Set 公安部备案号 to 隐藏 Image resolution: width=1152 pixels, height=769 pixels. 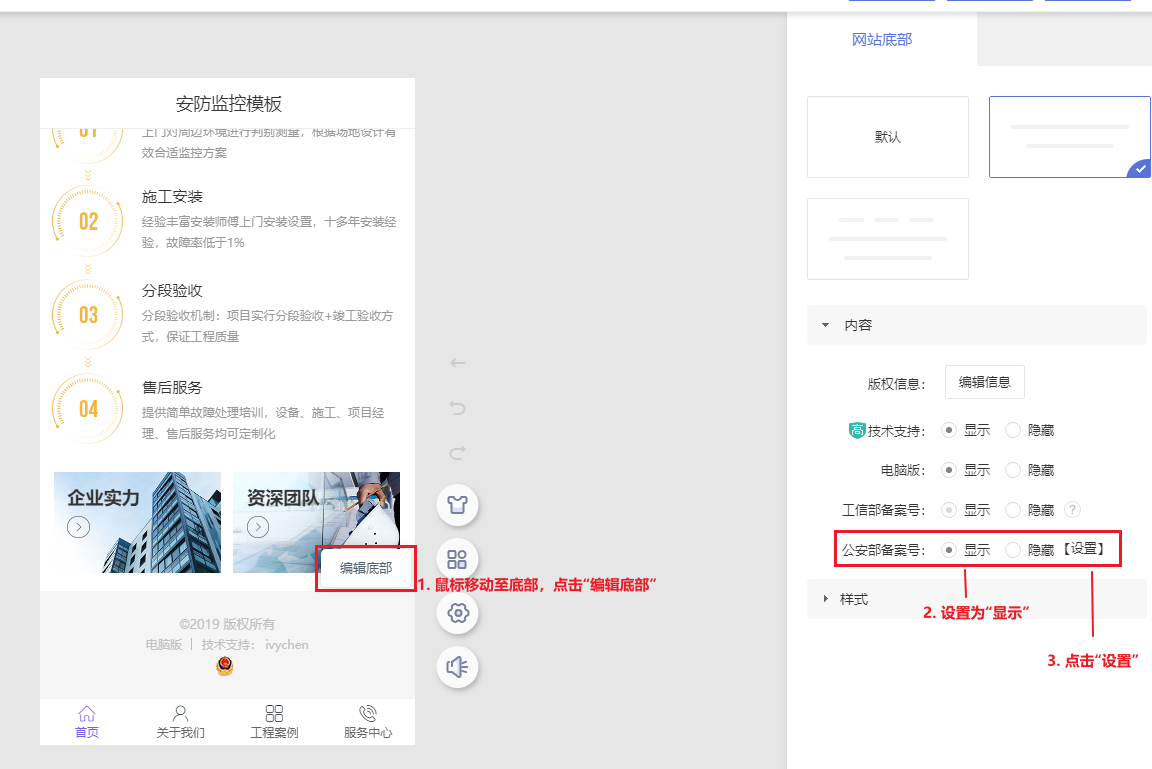(1013, 549)
